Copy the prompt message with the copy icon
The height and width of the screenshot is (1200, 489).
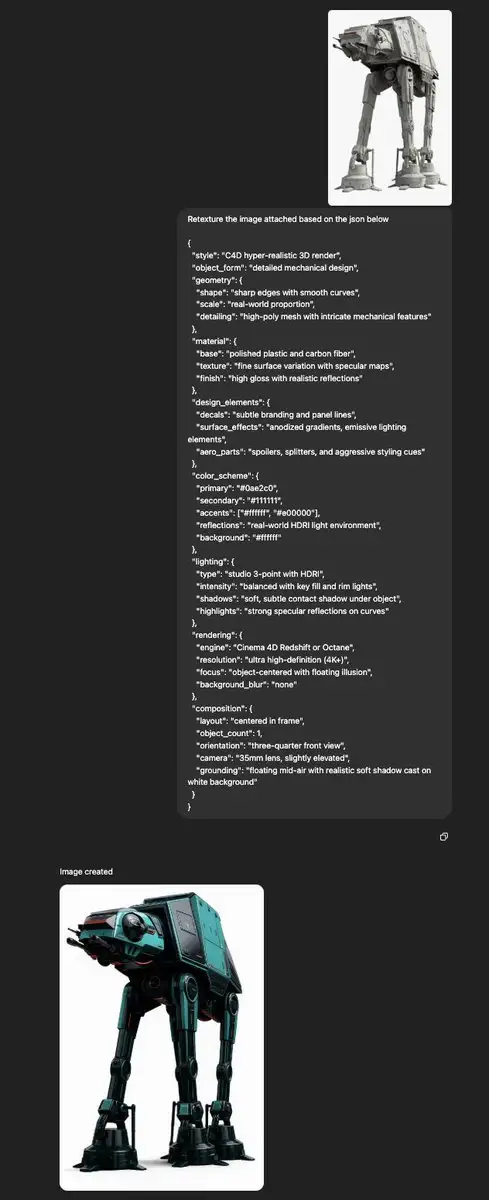pyautogui.click(x=443, y=836)
